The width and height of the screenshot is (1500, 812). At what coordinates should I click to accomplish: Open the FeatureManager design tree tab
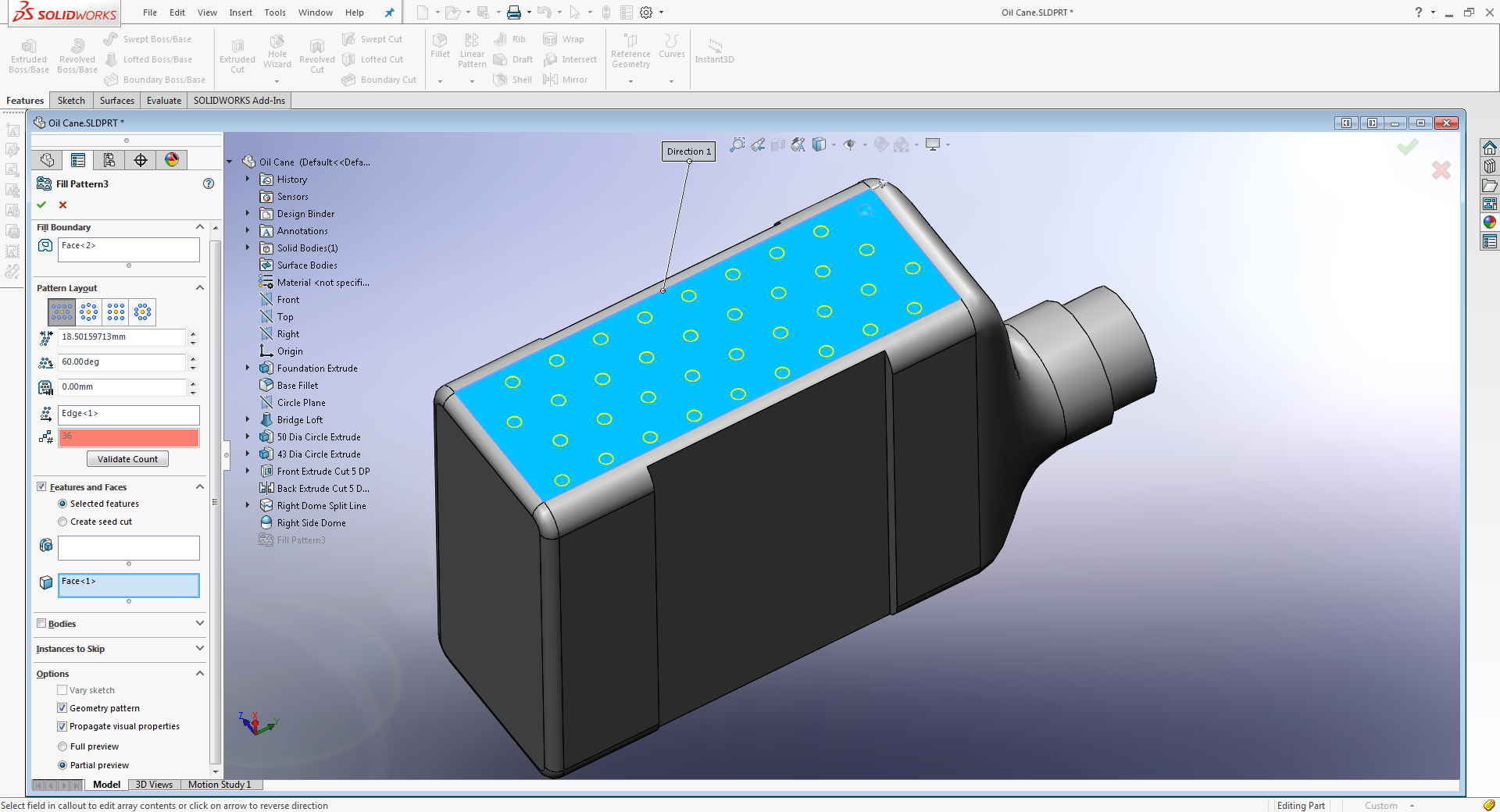(47, 160)
